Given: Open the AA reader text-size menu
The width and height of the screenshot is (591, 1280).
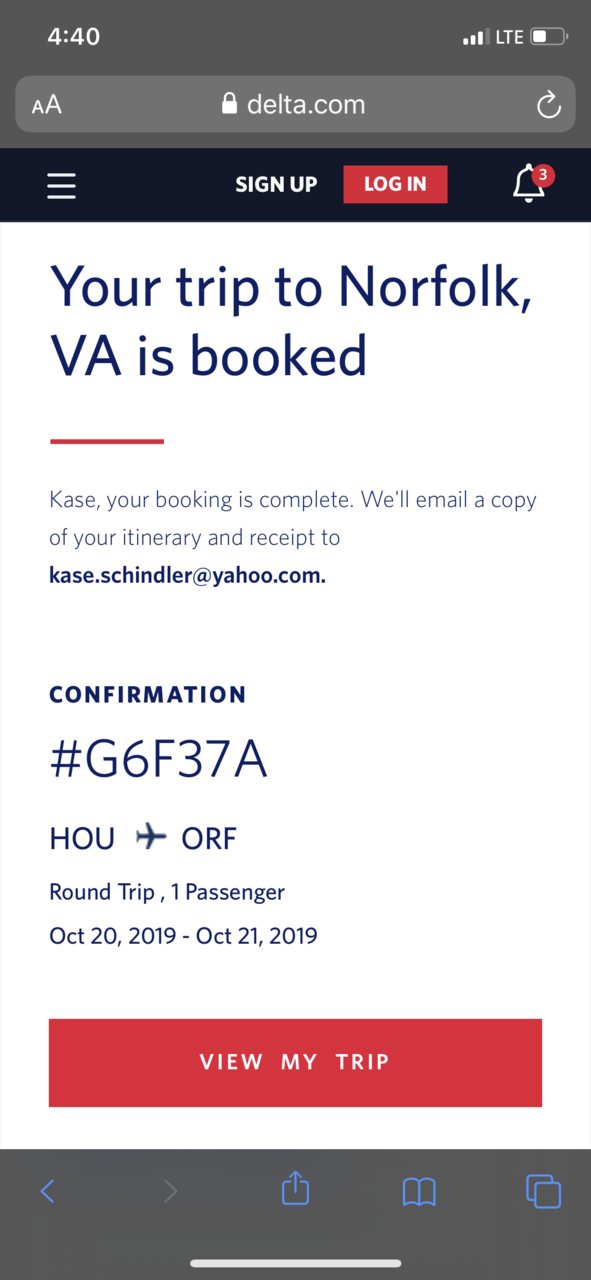Looking at the screenshot, I should (x=46, y=105).
